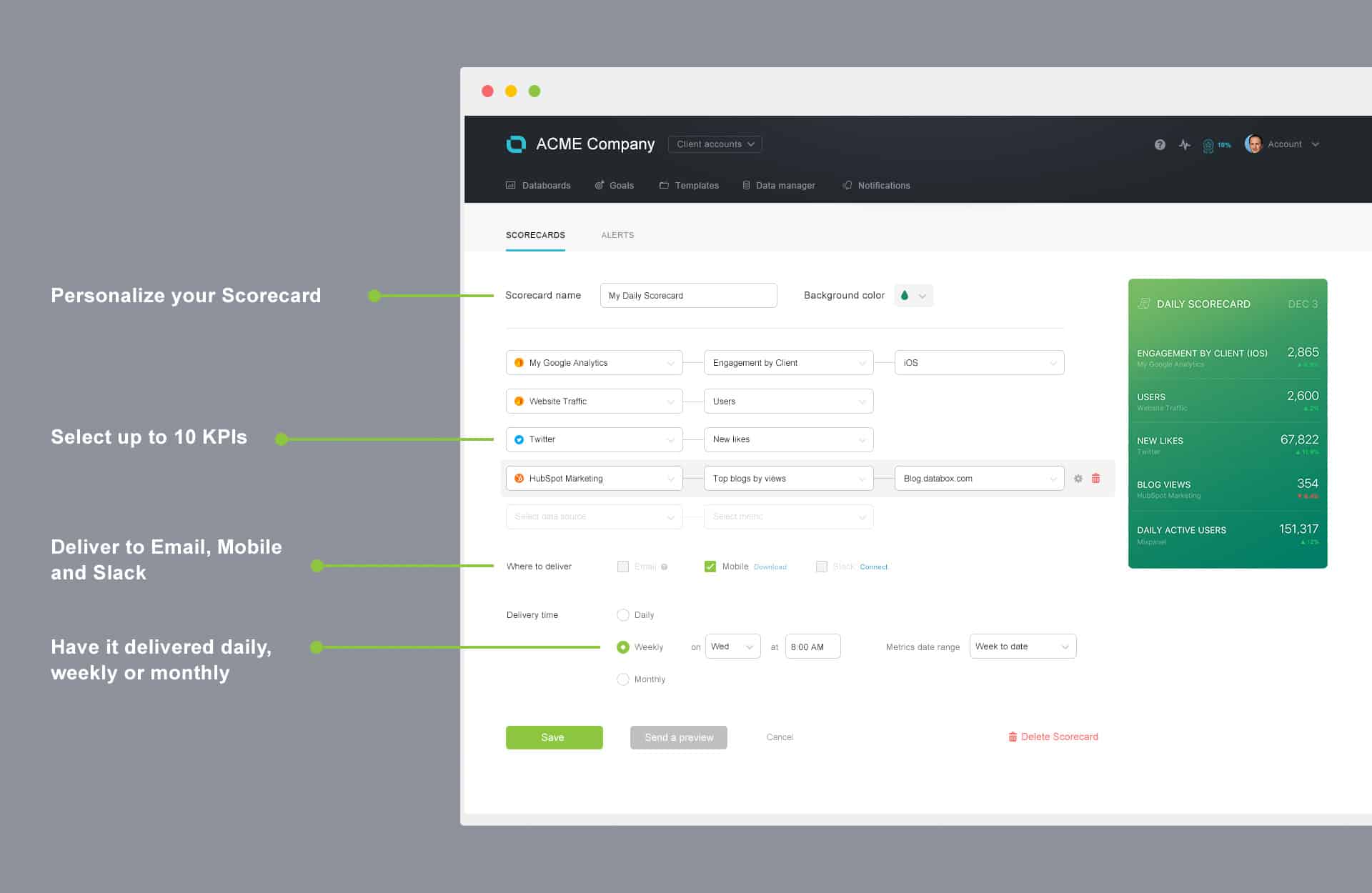The image size is (1372, 893).
Task: Expand the Client accounts dropdown
Action: pyautogui.click(x=715, y=144)
